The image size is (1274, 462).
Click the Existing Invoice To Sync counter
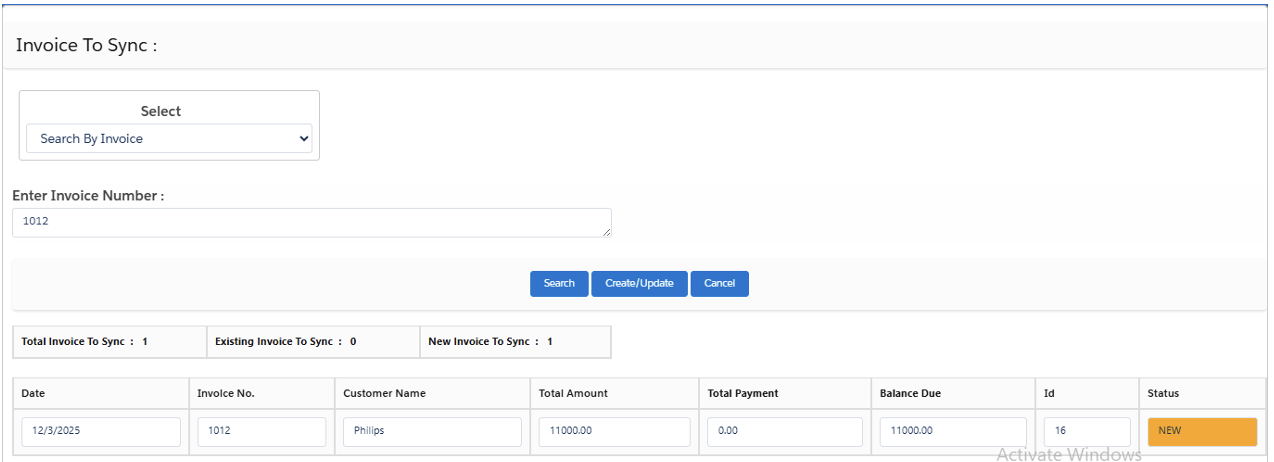click(x=285, y=342)
